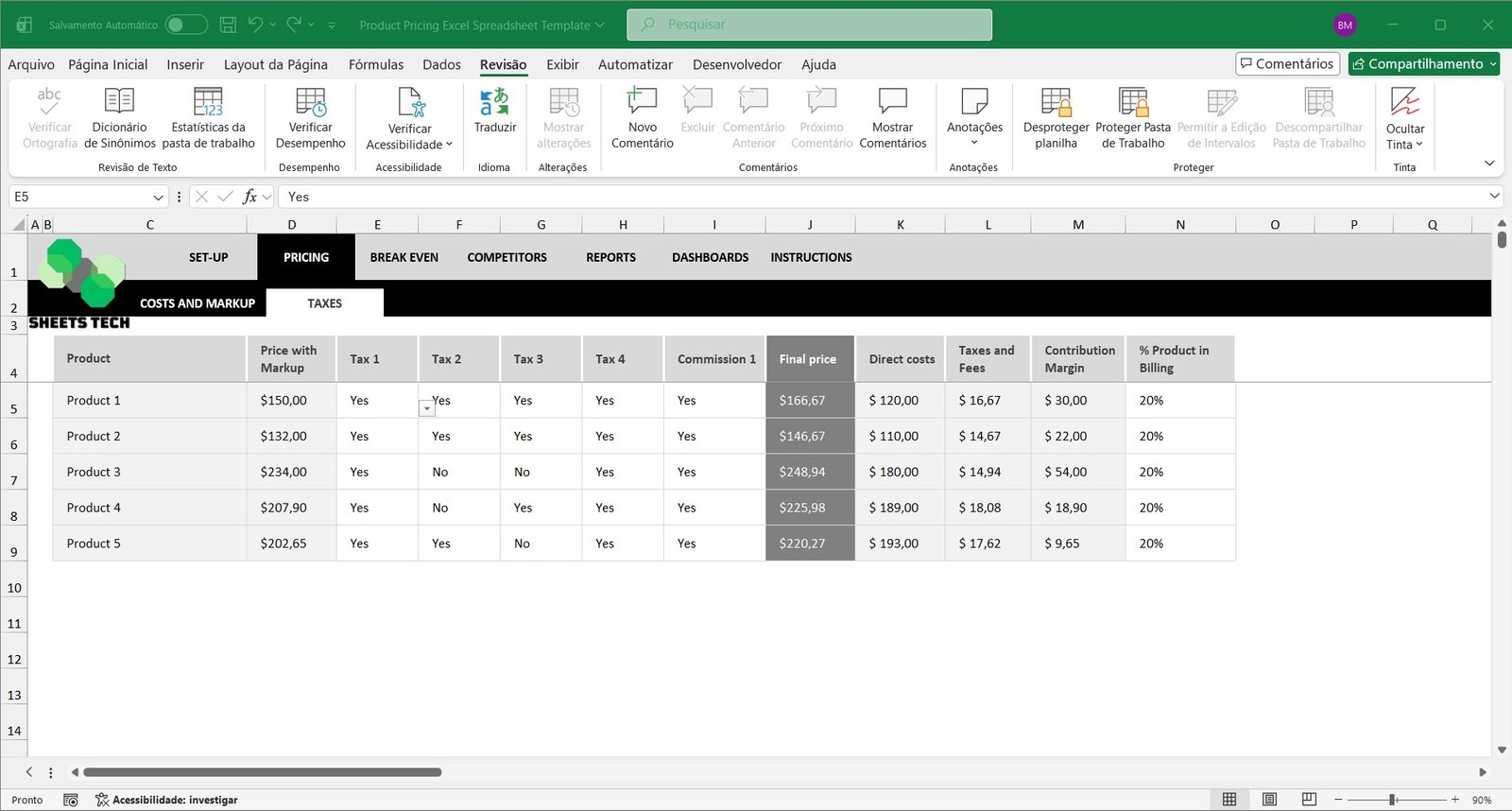Open the Dados ribbon tab

coord(441,64)
